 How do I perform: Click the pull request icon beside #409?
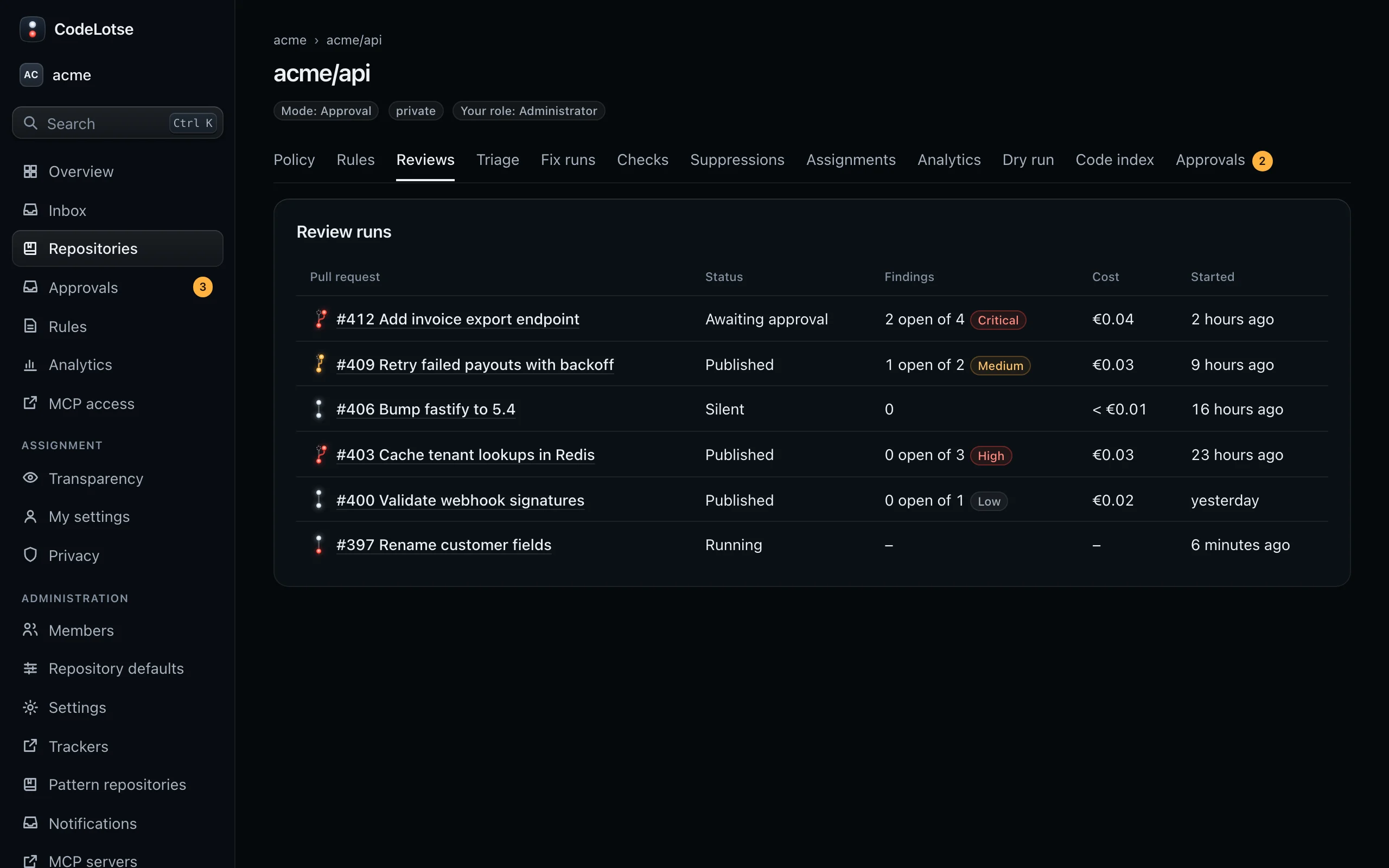(x=320, y=364)
